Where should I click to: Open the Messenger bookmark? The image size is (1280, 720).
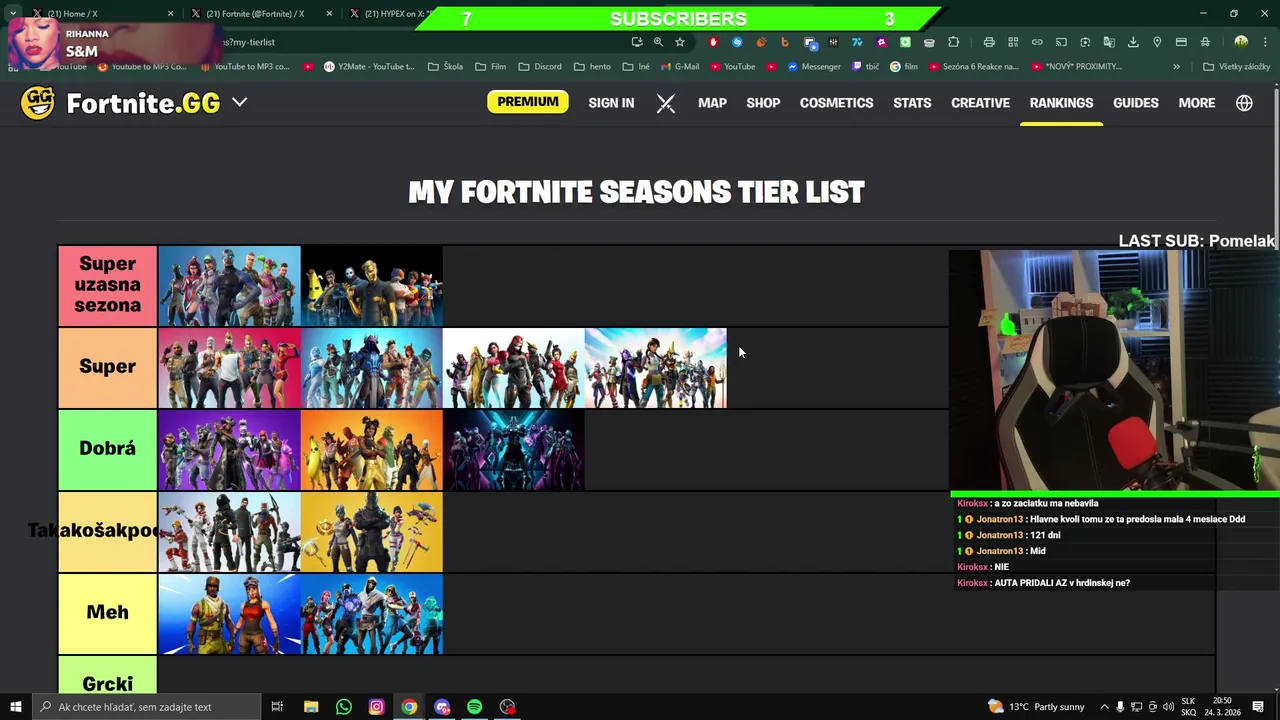tap(814, 67)
